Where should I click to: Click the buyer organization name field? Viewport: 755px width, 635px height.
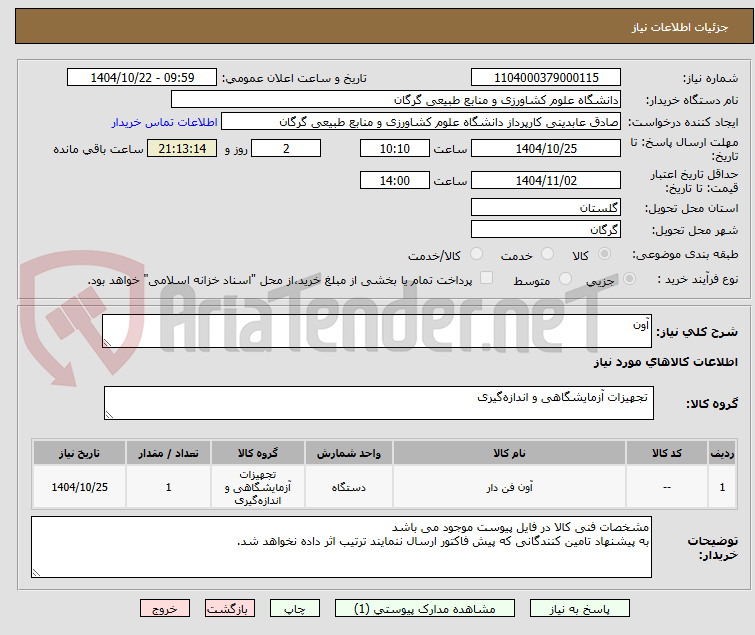pos(396,100)
